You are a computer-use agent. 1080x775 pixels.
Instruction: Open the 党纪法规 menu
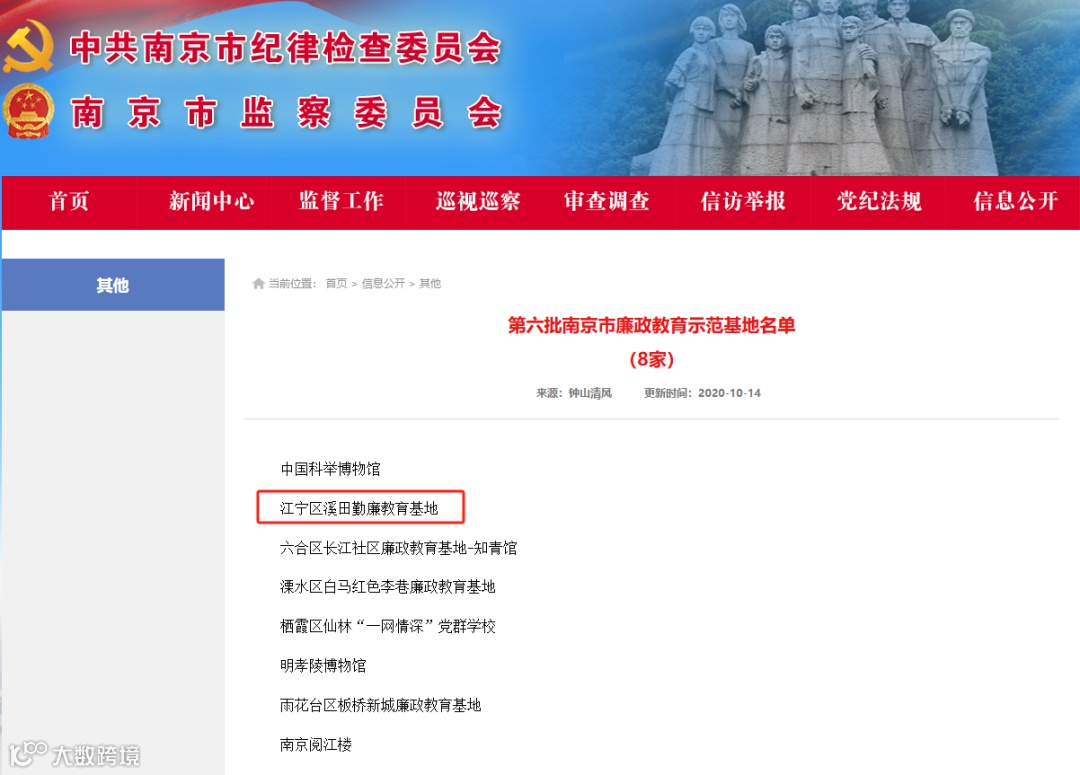pyautogui.click(x=879, y=201)
